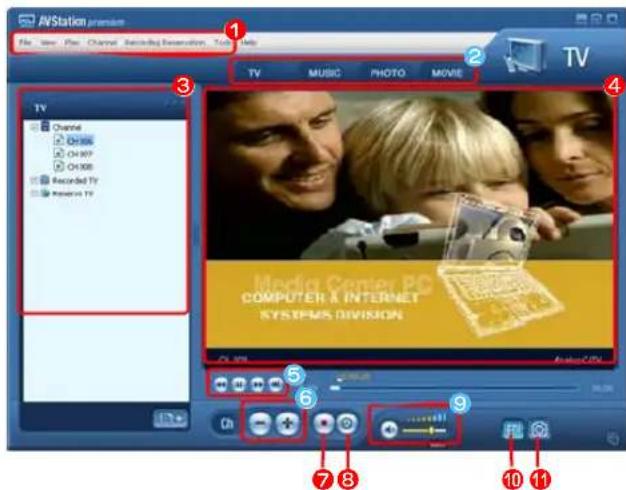Open the File menu
The height and width of the screenshot is (490, 626).
[x=25, y=42]
